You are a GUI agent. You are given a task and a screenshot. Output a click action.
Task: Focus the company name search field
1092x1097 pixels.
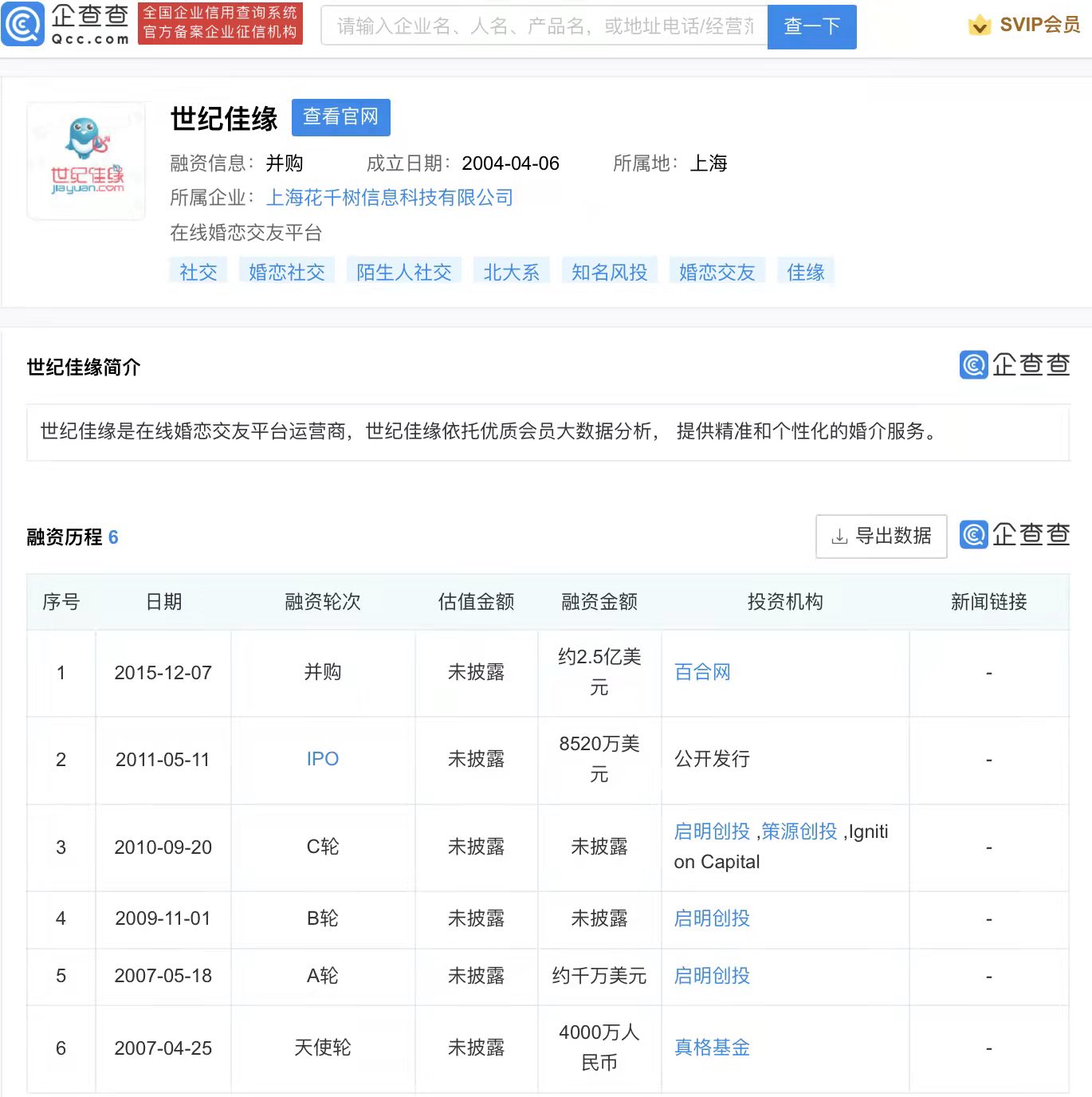(x=544, y=26)
